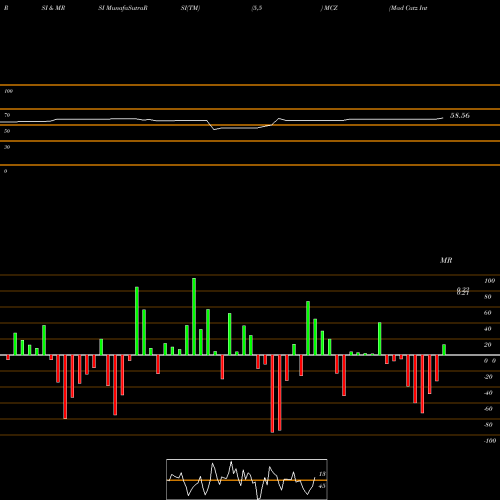Click the MR axis label -20
This screenshot has height=500, width=500.
pos(488,377)
